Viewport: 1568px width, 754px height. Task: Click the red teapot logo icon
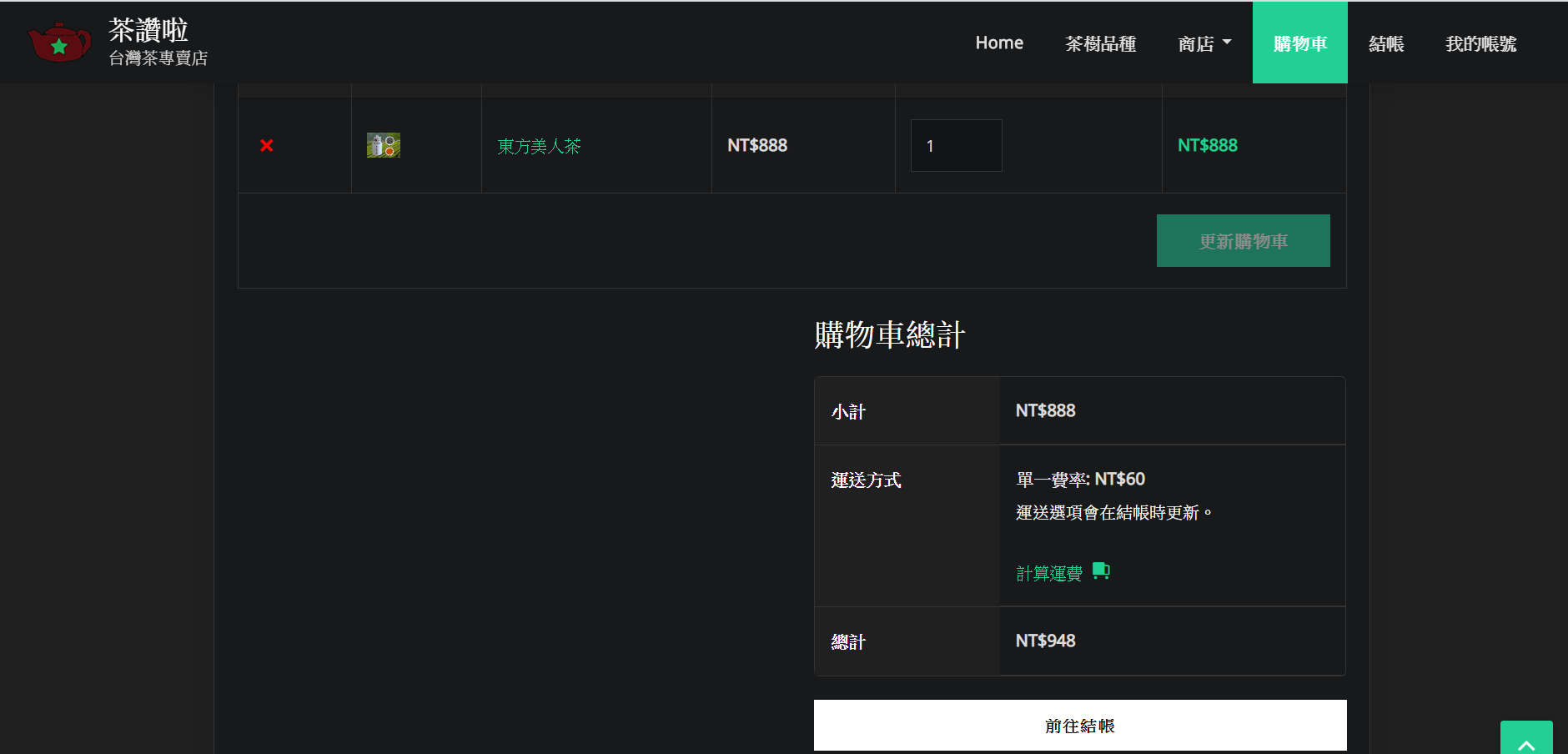(59, 43)
